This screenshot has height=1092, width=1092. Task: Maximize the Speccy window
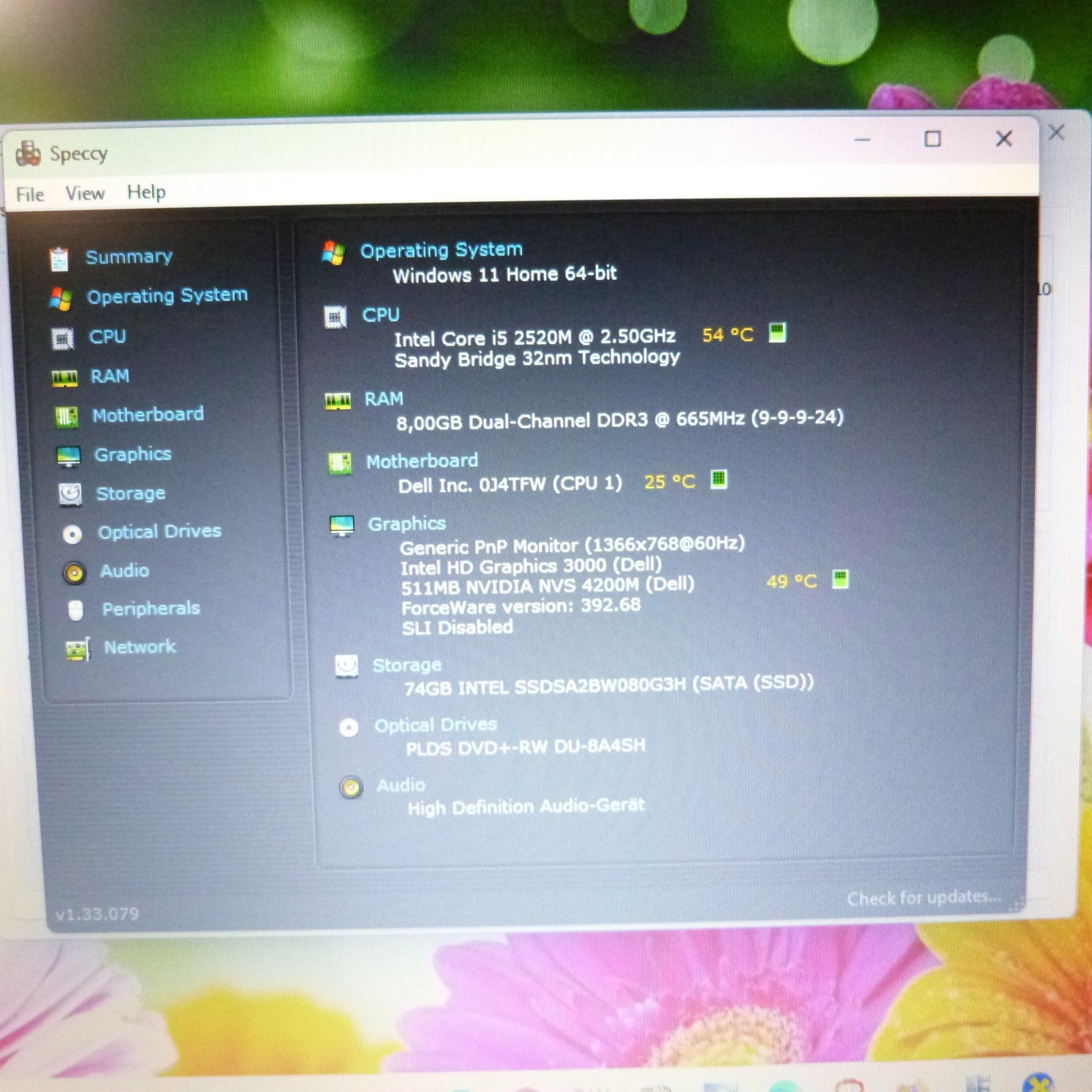coord(932,139)
